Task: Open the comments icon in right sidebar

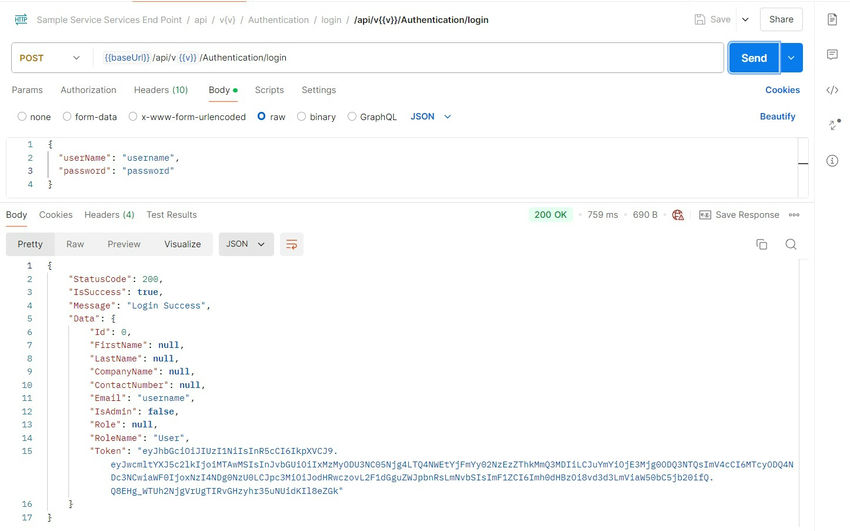Action: pyautogui.click(x=832, y=54)
